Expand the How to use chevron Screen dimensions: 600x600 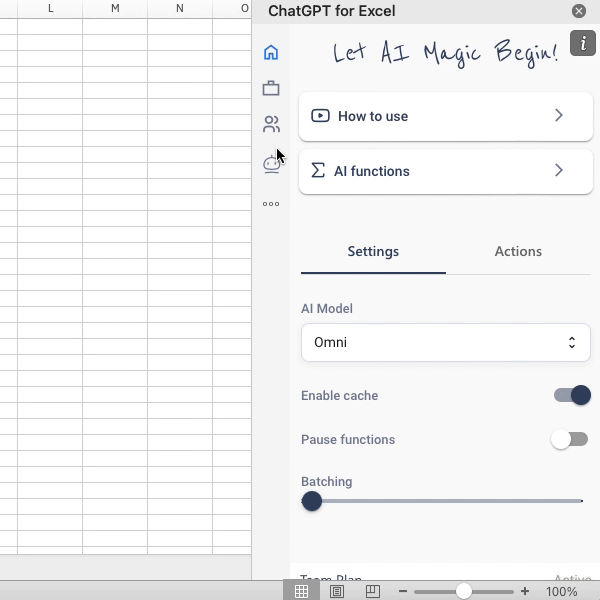pyautogui.click(x=559, y=115)
